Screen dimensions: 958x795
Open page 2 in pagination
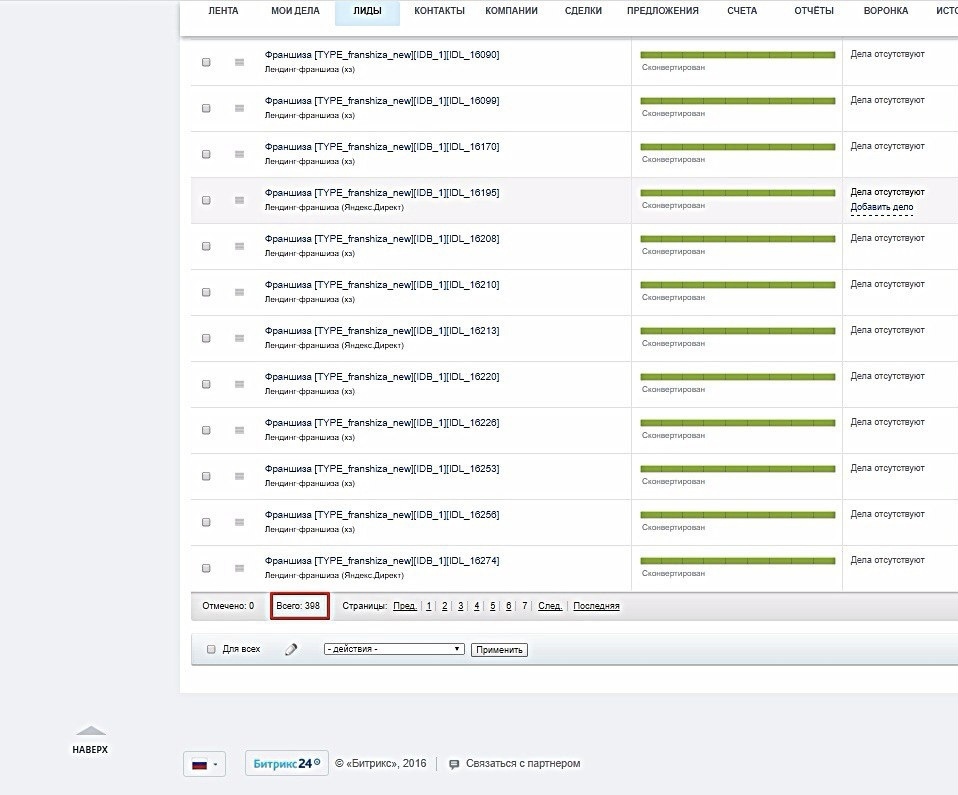(x=445, y=606)
